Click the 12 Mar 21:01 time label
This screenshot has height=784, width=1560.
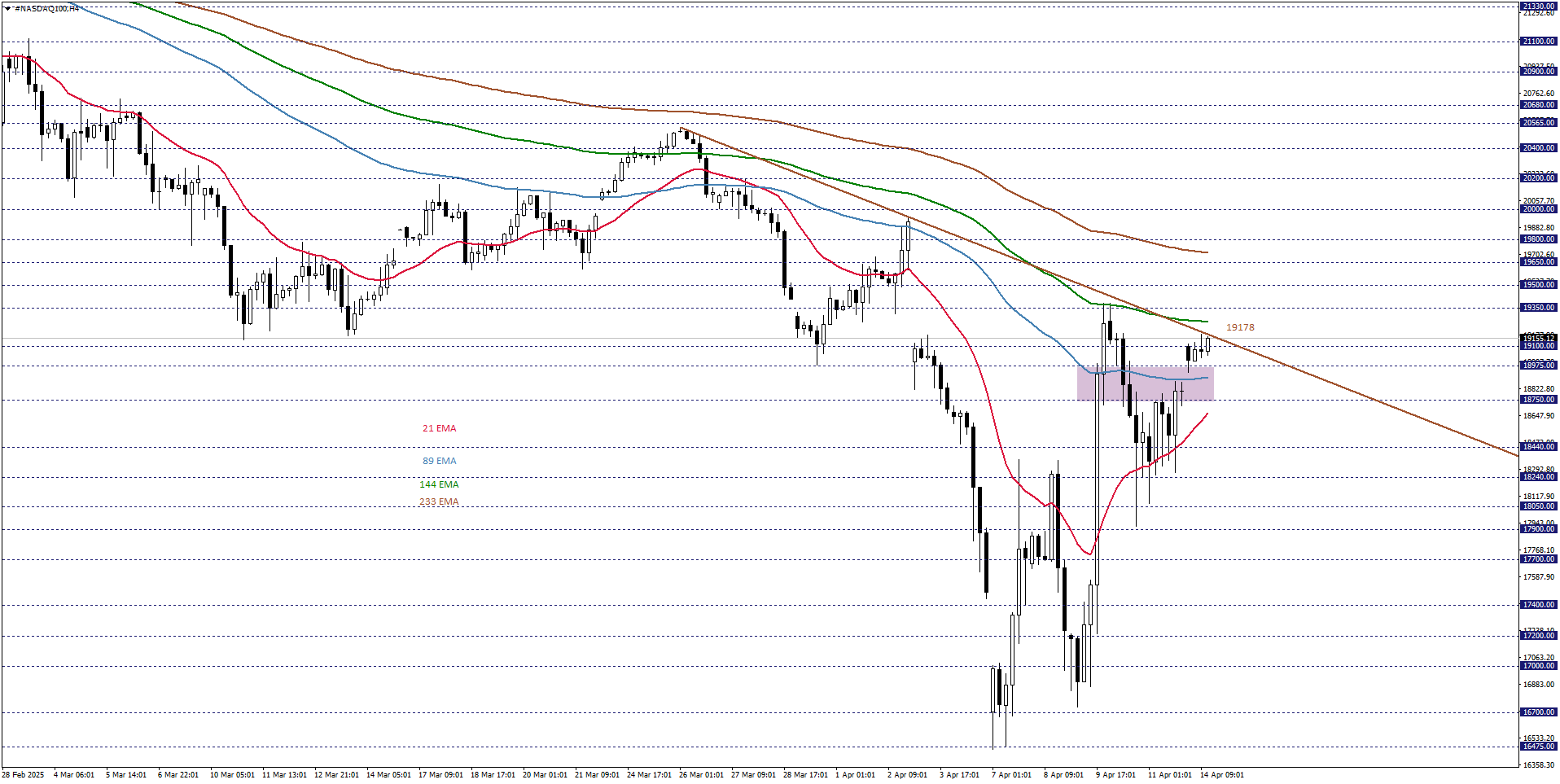point(336,775)
